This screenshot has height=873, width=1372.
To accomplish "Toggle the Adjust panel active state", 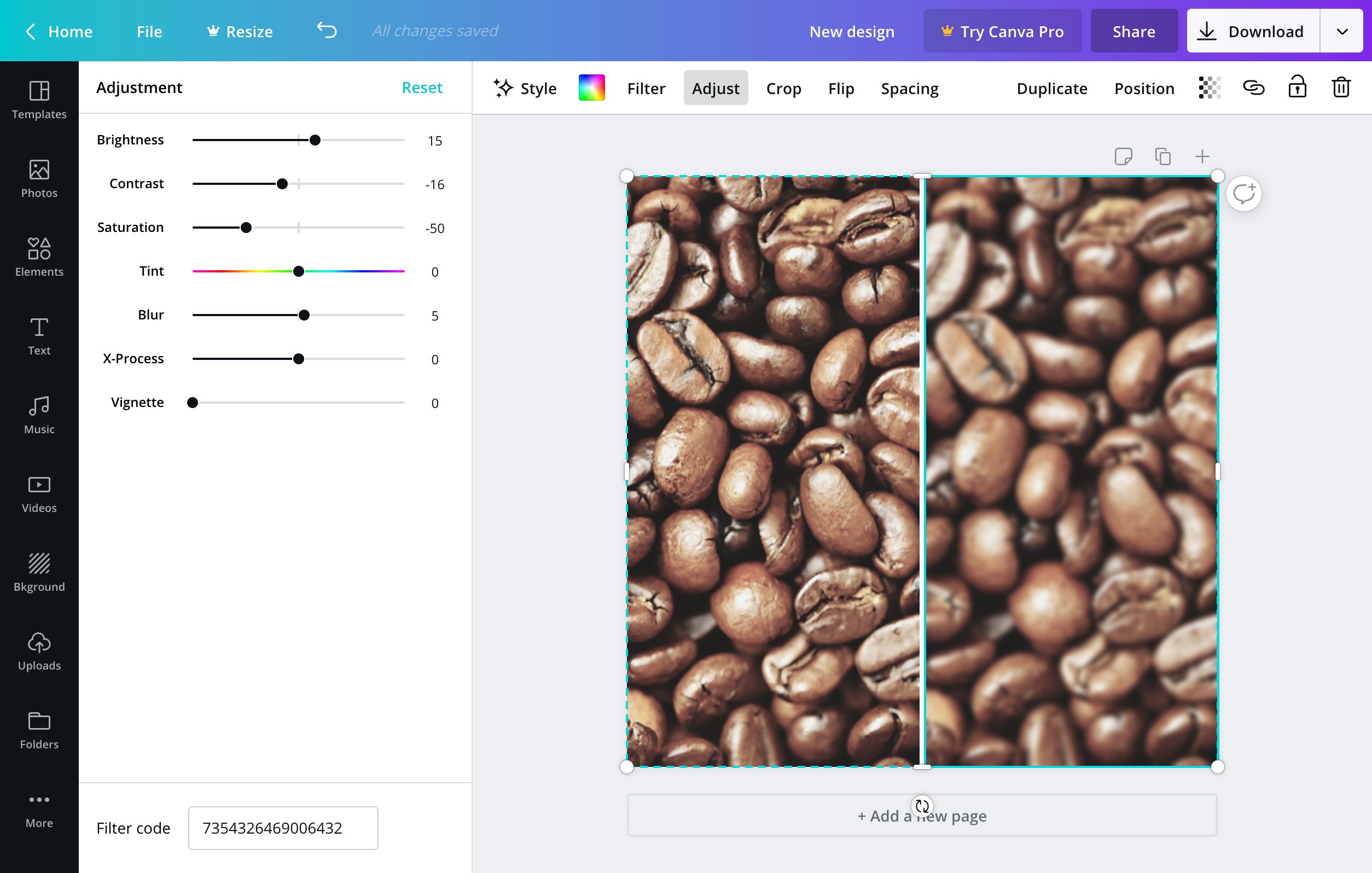I will (716, 88).
